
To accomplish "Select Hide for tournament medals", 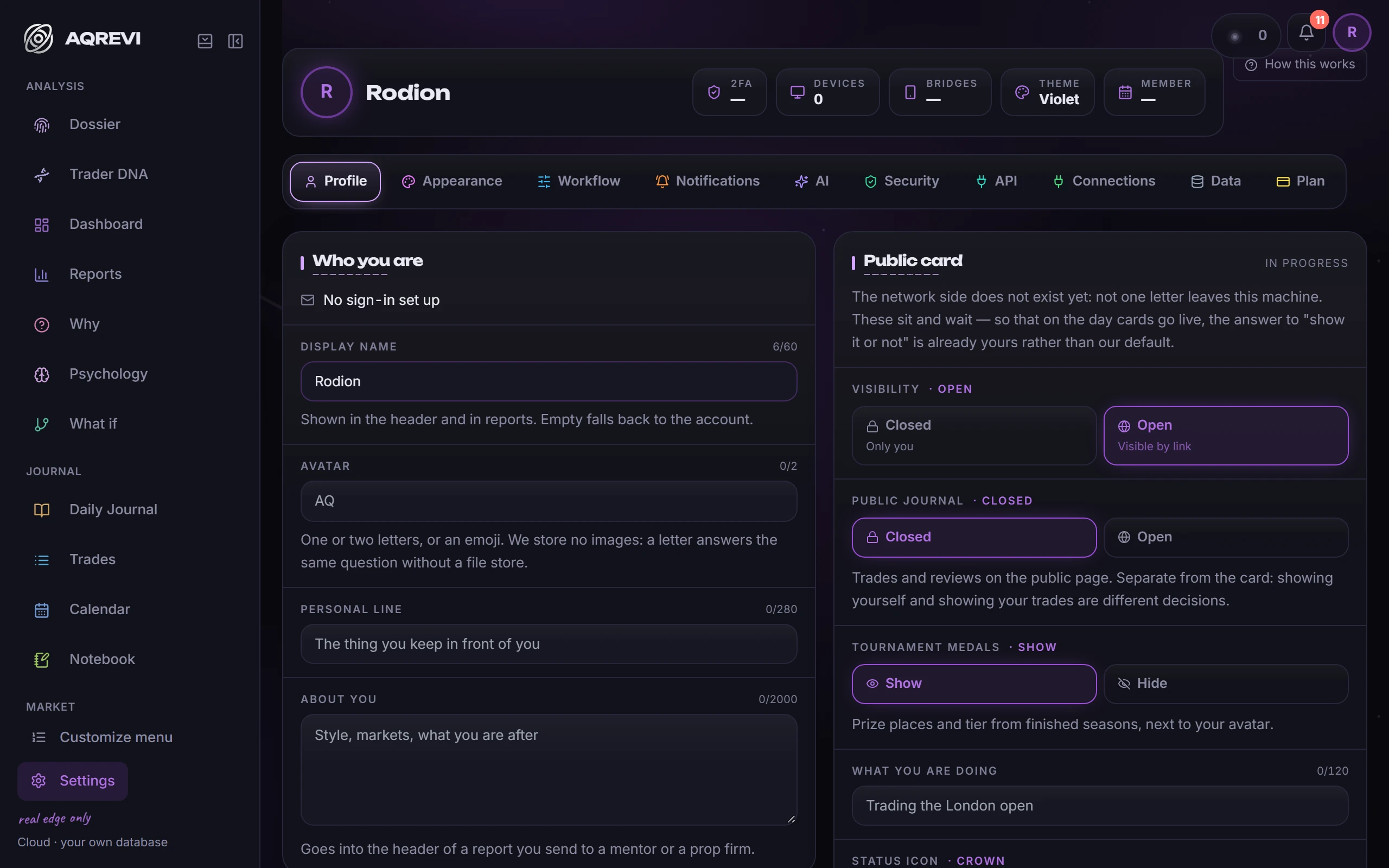I will pos(1226,684).
